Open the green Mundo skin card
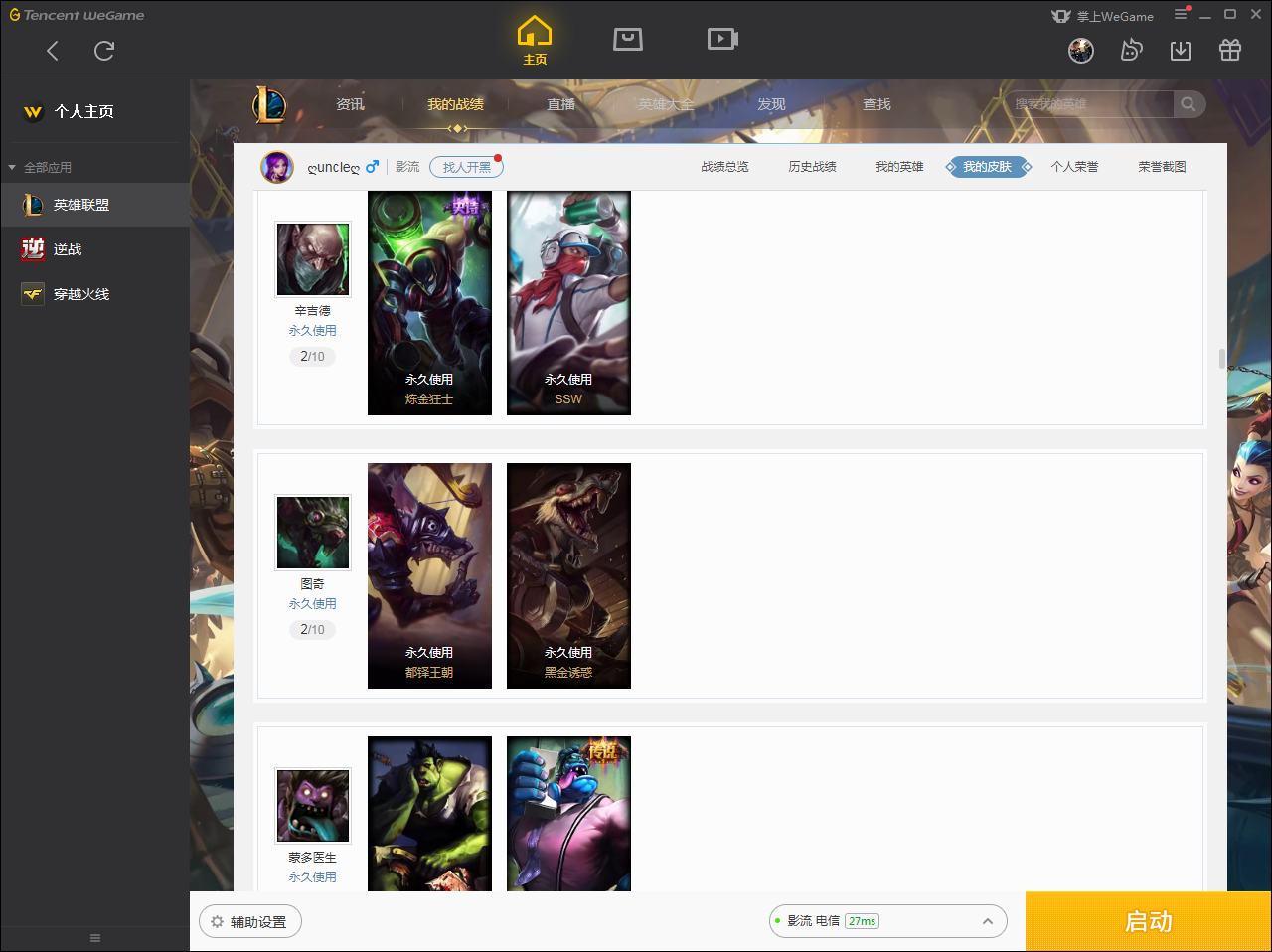1272x952 pixels. point(429,814)
